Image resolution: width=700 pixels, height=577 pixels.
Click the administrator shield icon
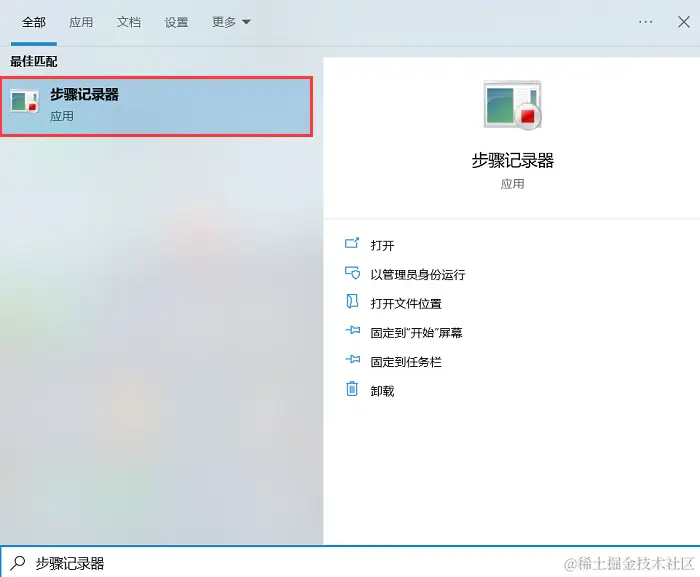[352, 272]
